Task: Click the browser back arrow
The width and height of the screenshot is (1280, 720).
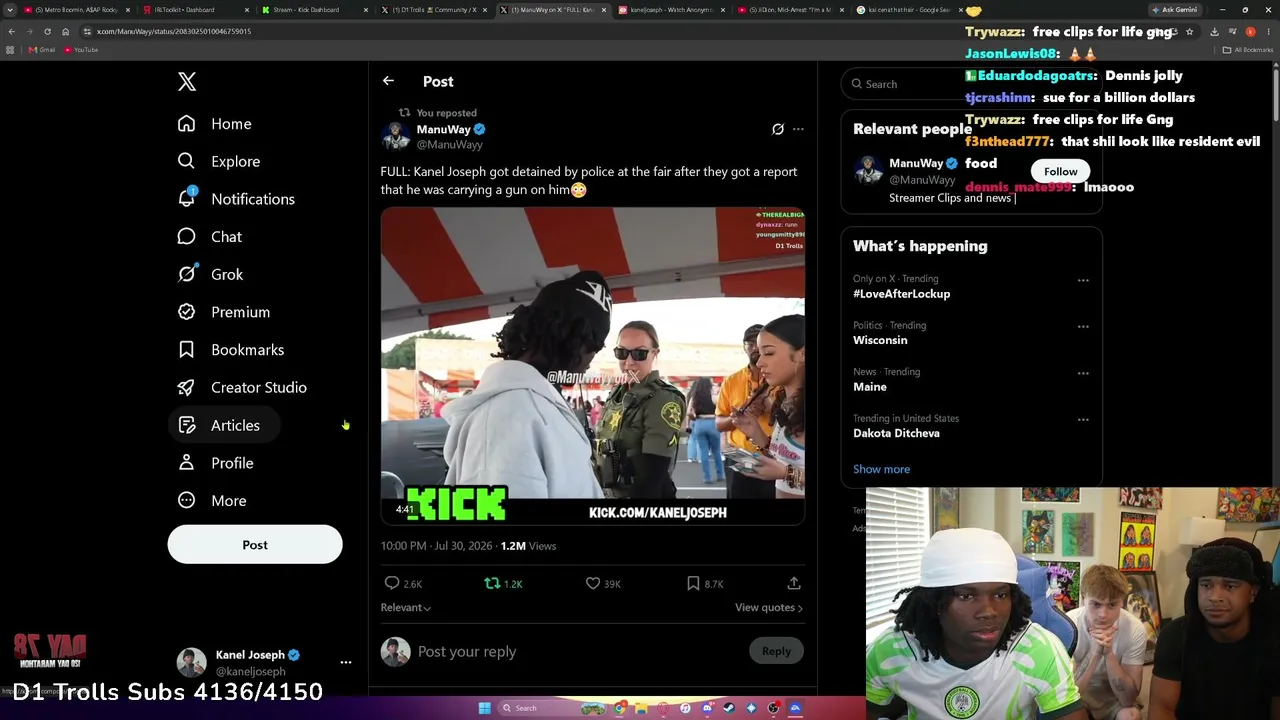Action: (x=11, y=31)
